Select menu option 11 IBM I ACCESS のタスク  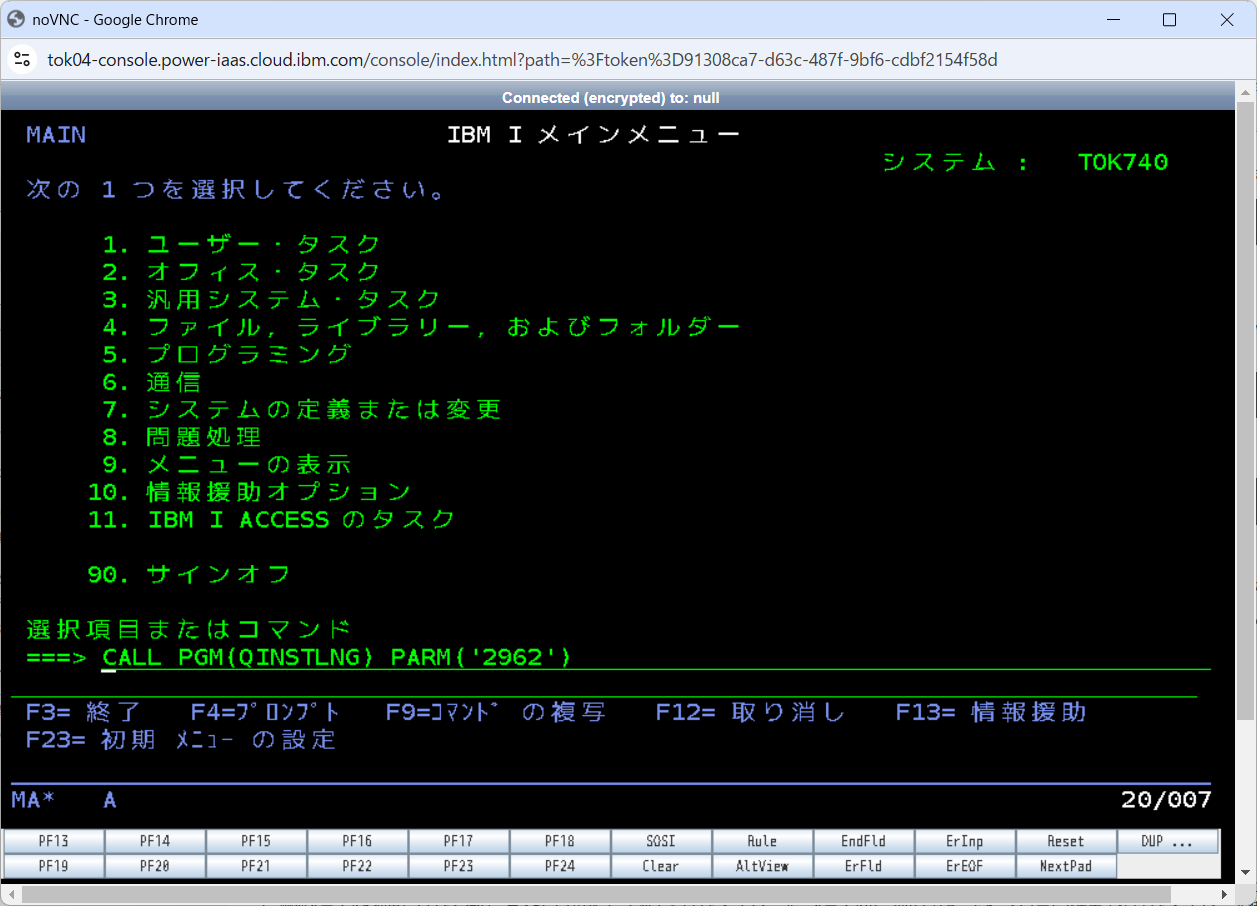(x=271, y=519)
